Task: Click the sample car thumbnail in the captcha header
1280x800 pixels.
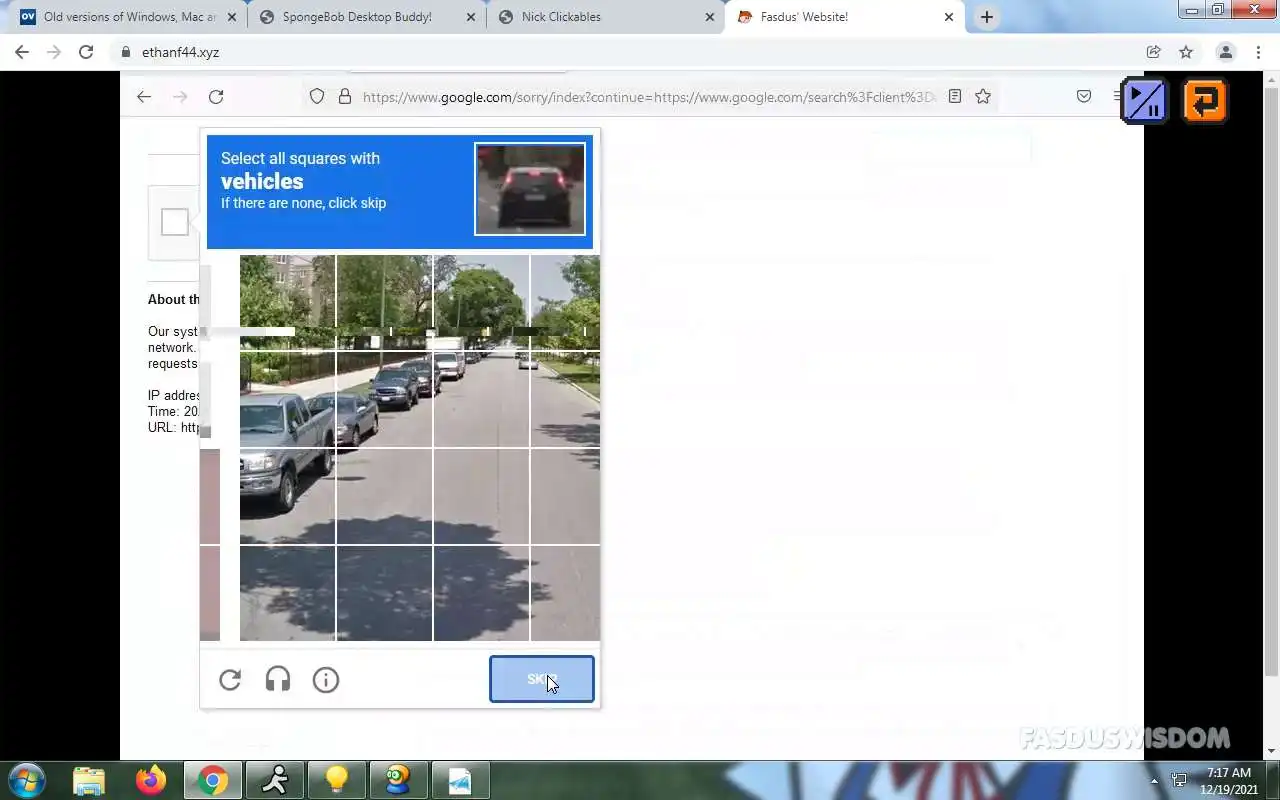Action: click(530, 189)
